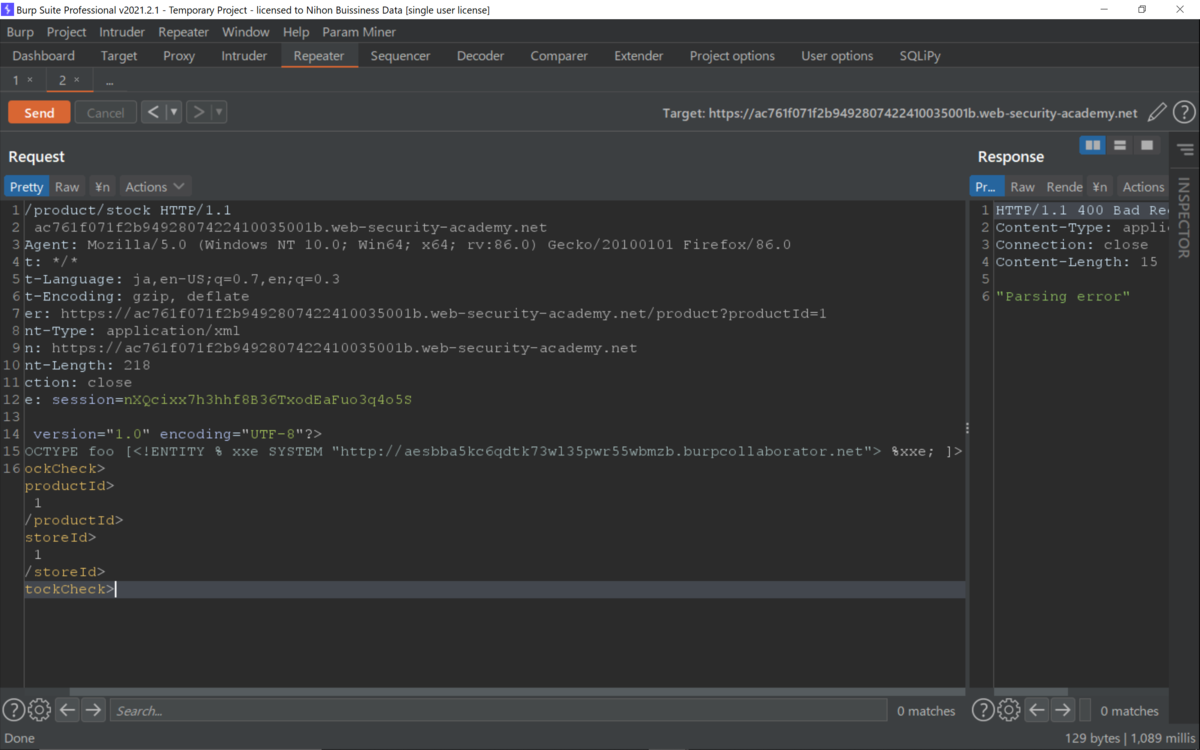1200x750 pixels.
Task: Click the "Parsing error" response text
Action: 1062,297
